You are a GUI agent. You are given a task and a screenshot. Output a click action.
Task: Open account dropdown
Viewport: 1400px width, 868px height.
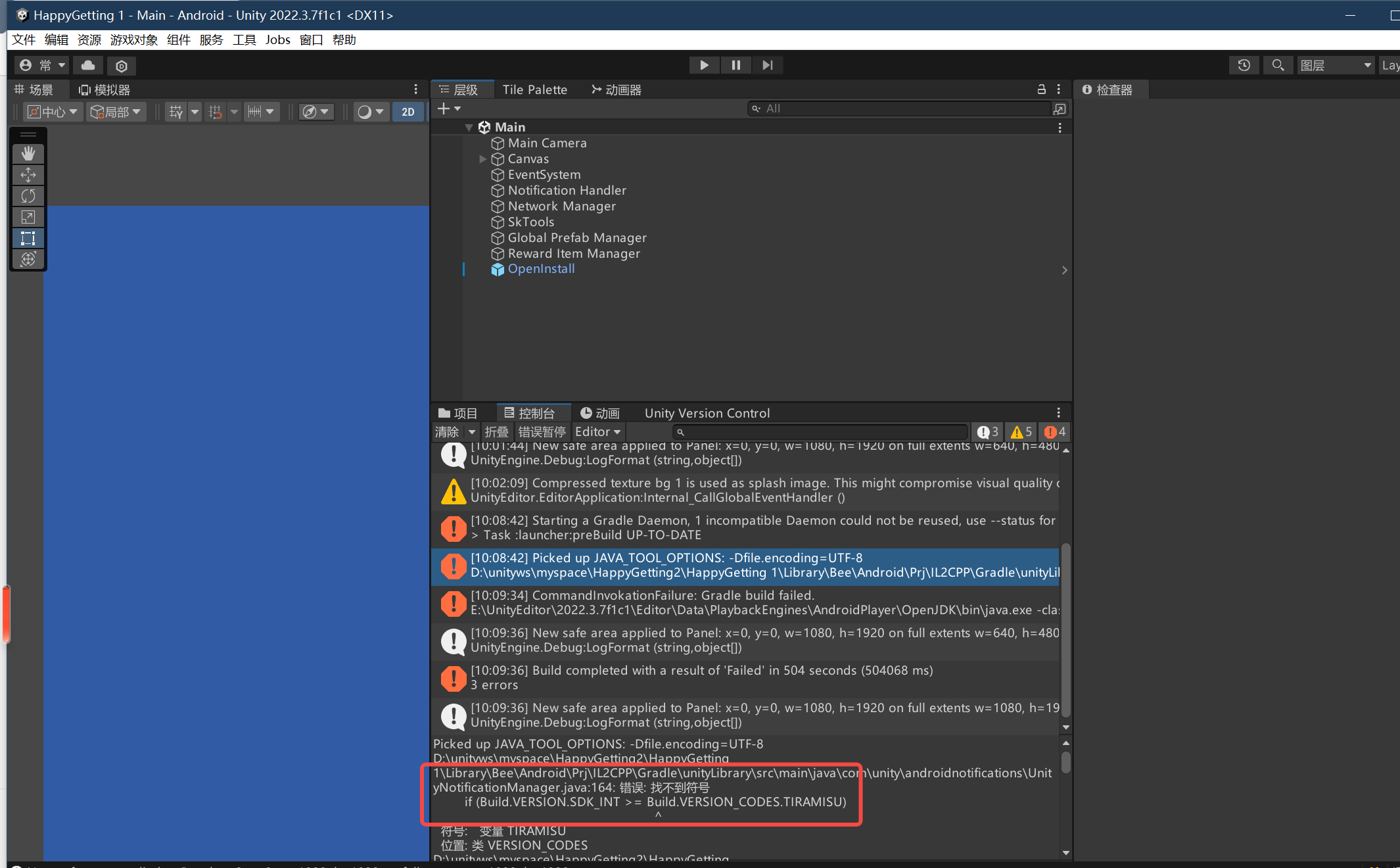(42, 65)
